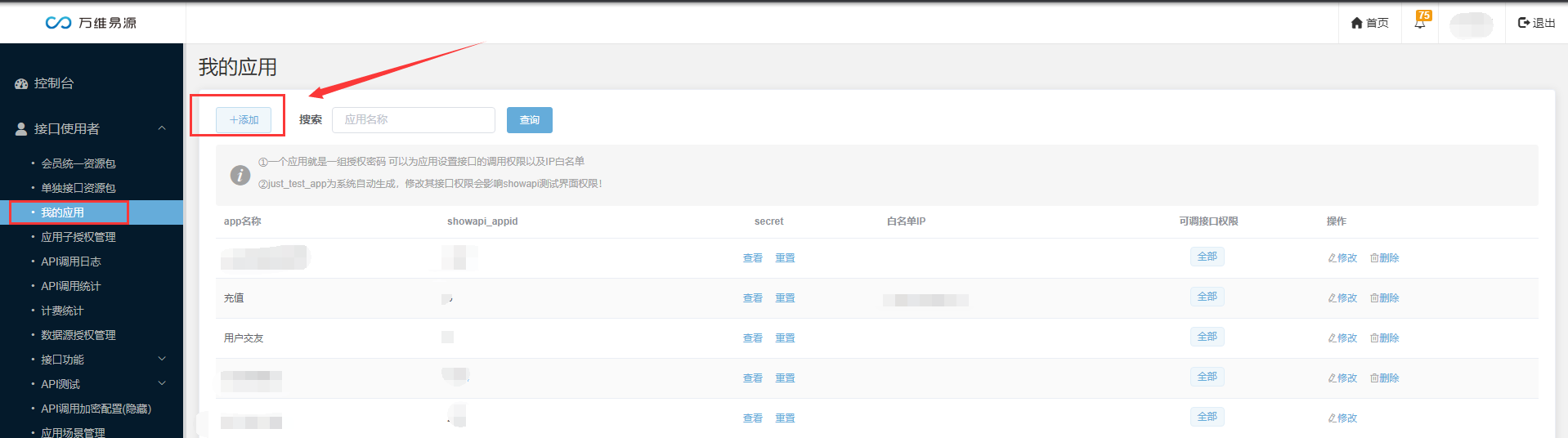Click 全部 permission tag in first row
Image resolution: width=1568 pixels, height=438 pixels.
coord(1207,257)
